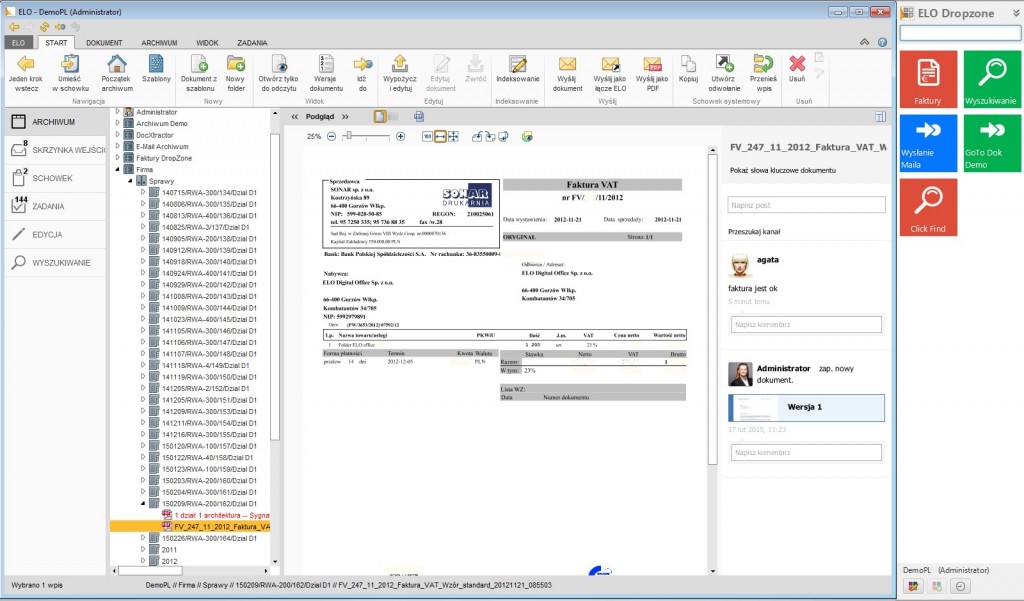This screenshot has height=601, width=1024.
Task: Expand the Faktury DropZone tree node
Action: pyautogui.click(x=118, y=157)
